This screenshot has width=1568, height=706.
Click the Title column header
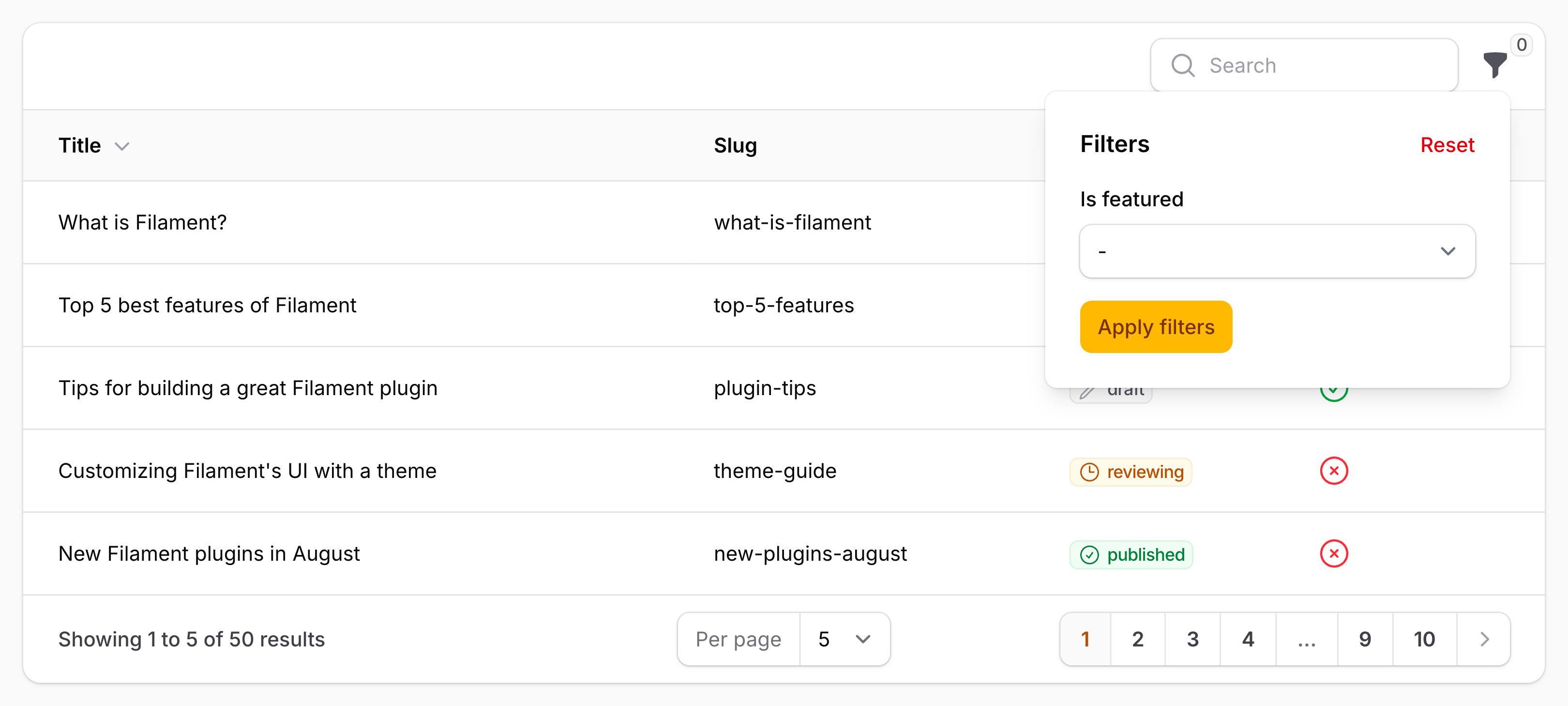tap(80, 146)
